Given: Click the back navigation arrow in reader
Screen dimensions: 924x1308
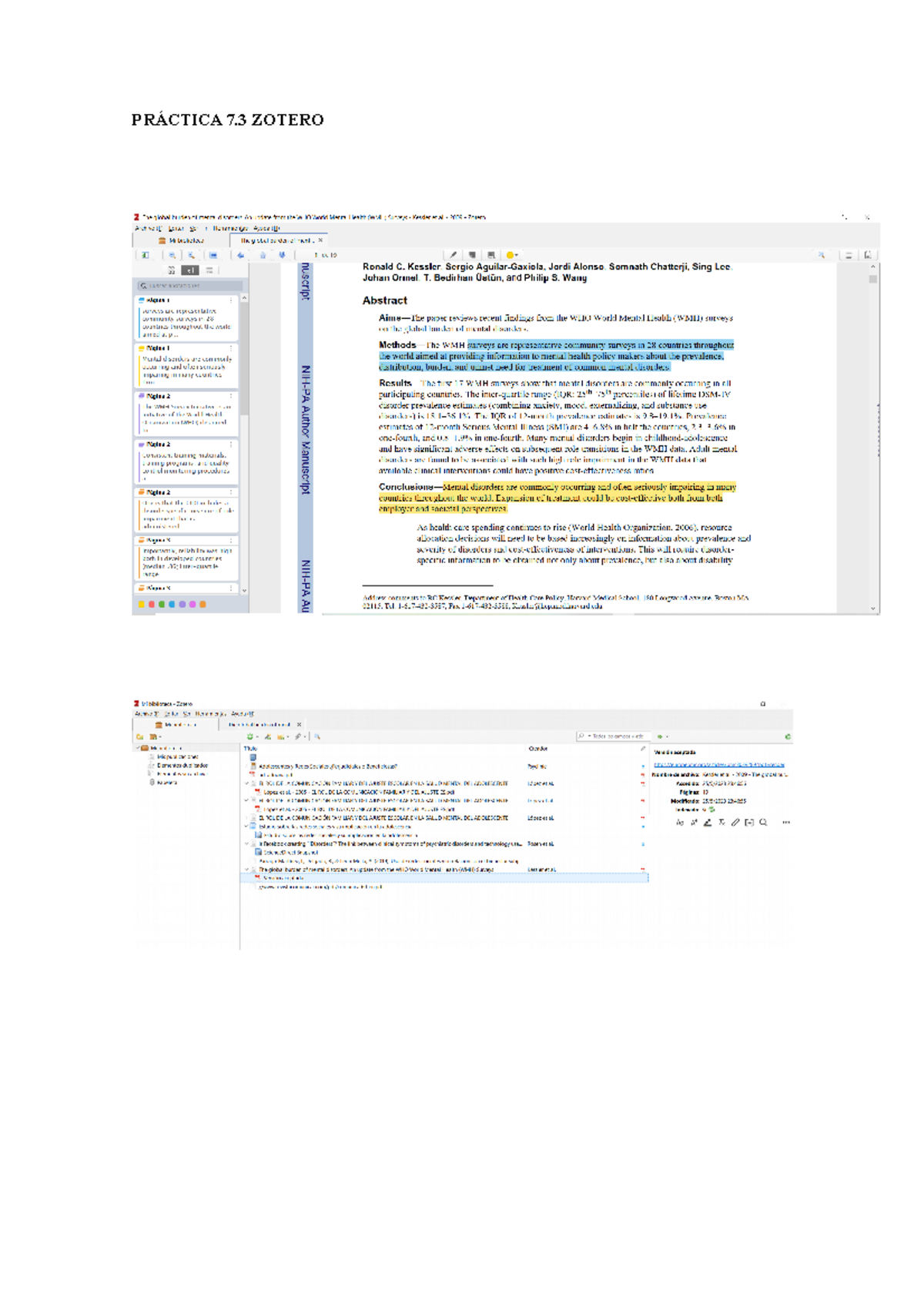Looking at the screenshot, I should pos(241,255).
